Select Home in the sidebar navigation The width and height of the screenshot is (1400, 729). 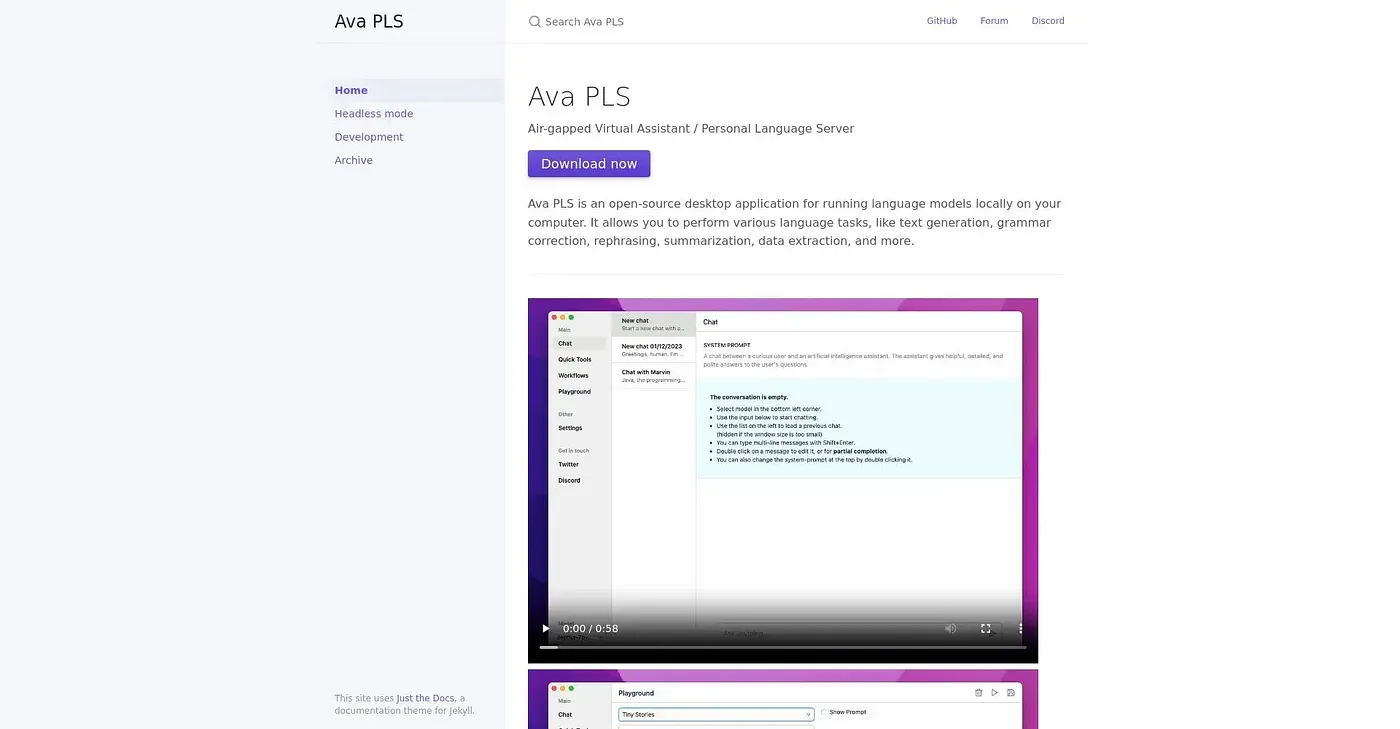(418, 90)
